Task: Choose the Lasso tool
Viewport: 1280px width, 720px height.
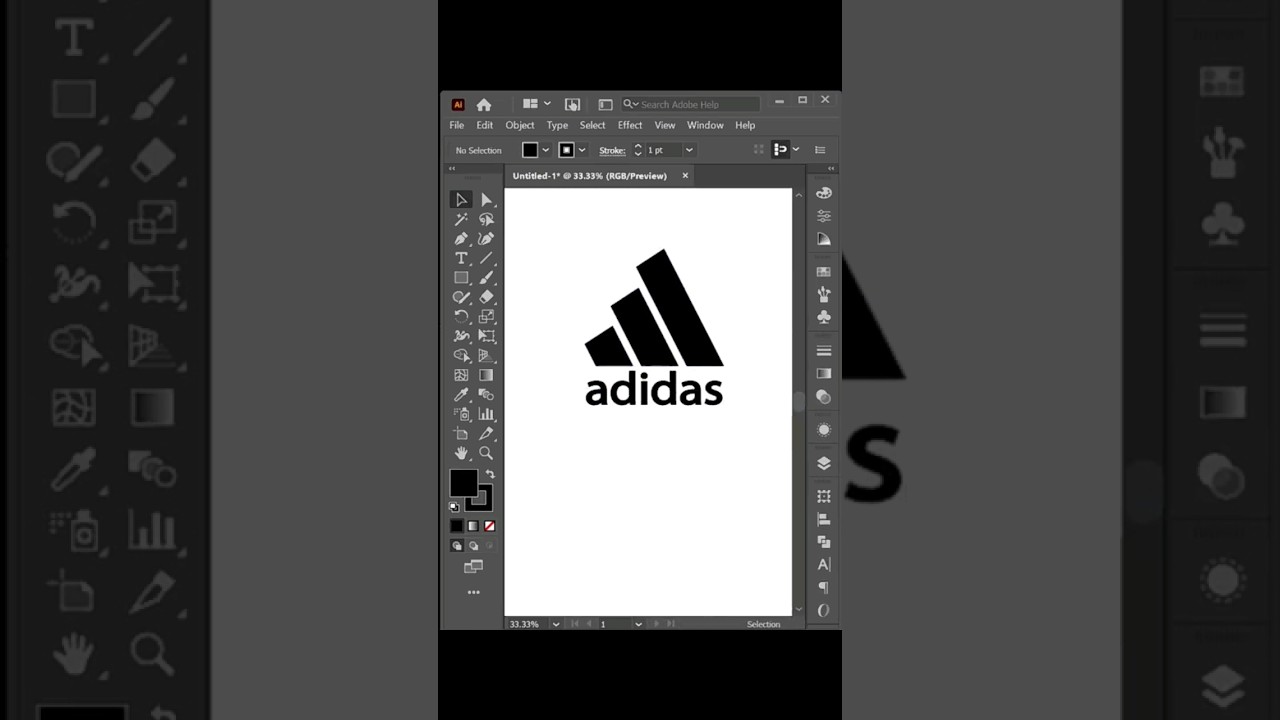Action: tap(486, 219)
